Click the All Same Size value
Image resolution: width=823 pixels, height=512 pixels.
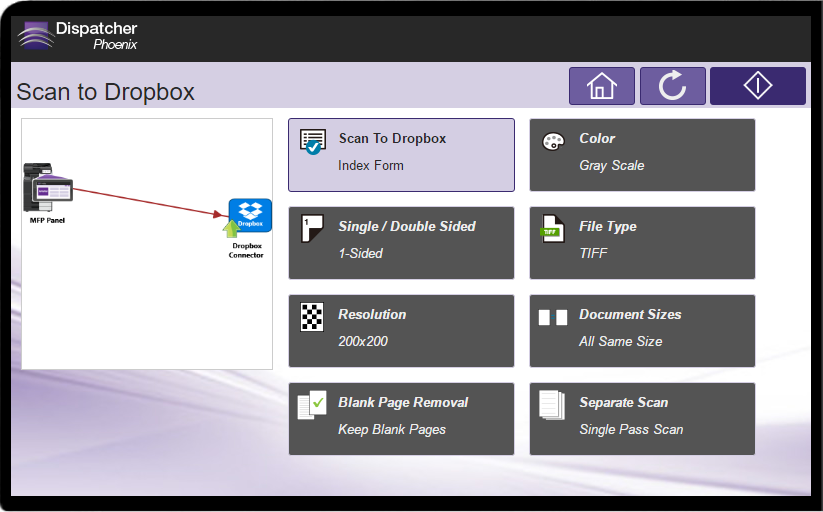[x=620, y=341]
